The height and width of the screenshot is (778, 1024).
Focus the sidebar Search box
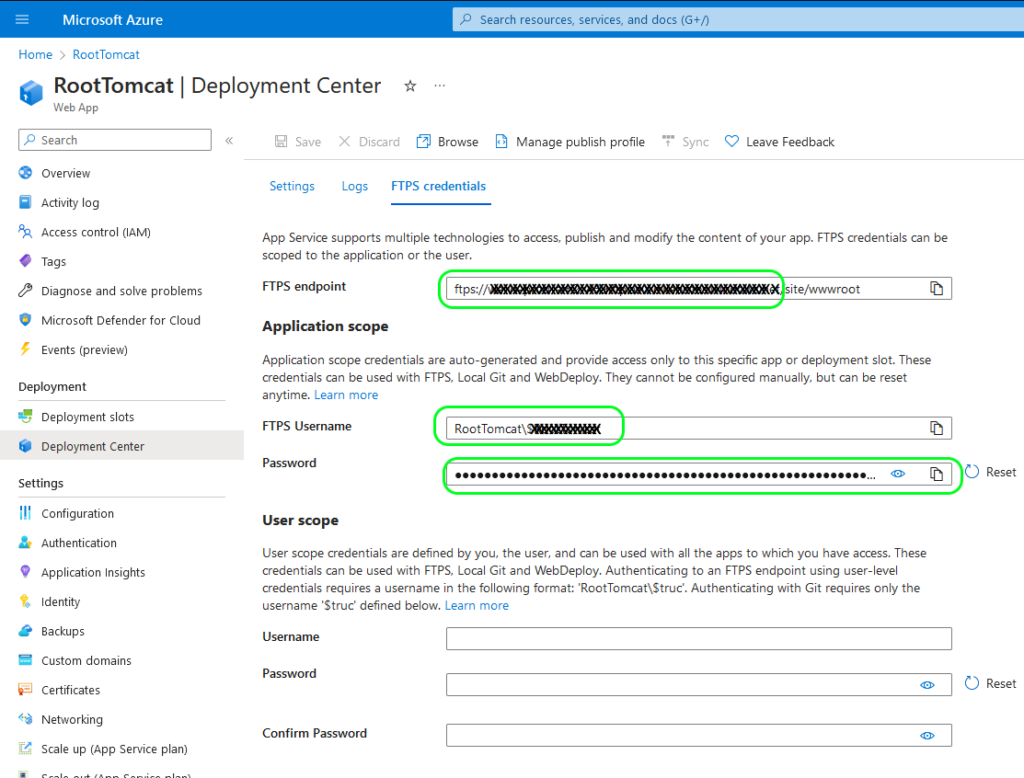pyautogui.click(x=115, y=140)
